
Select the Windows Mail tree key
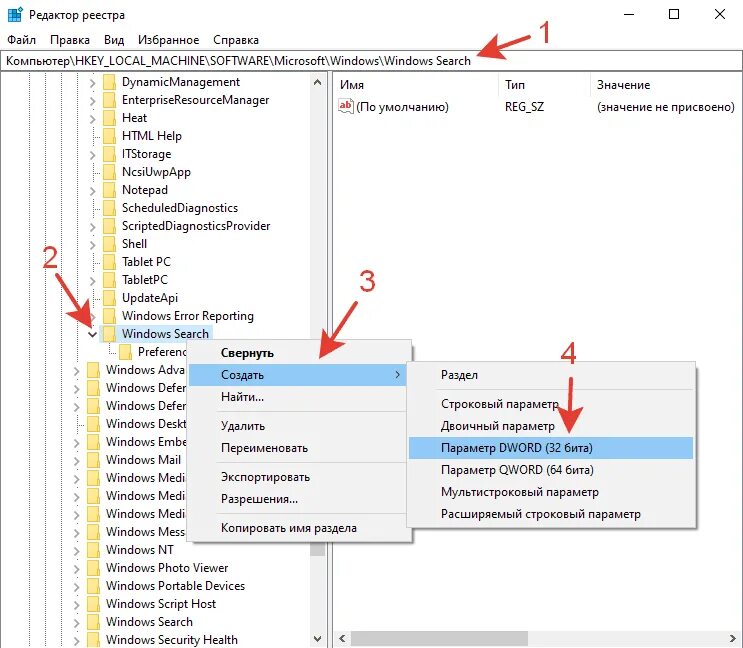[143, 459]
